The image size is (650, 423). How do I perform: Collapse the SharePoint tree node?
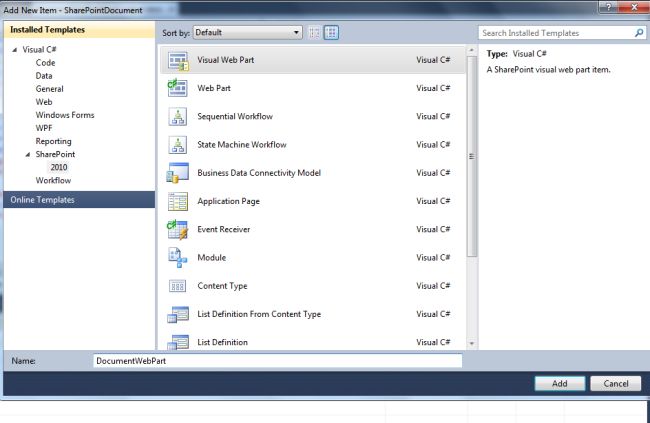tap(28, 154)
